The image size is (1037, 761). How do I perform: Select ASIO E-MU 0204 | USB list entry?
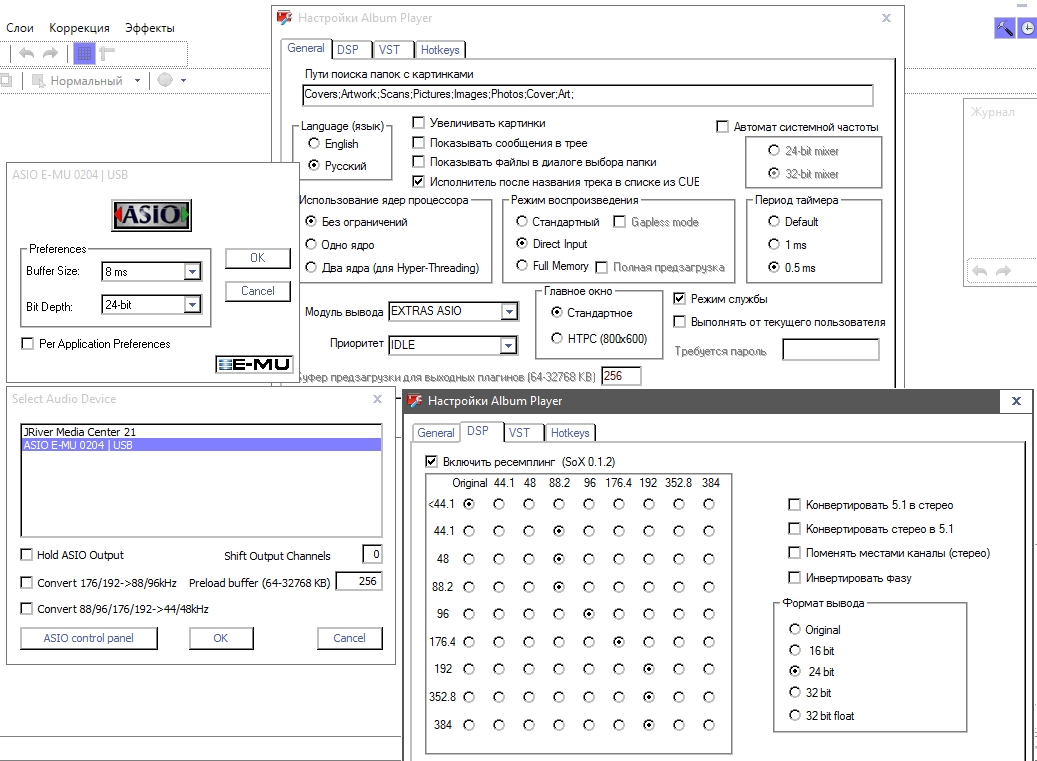click(201, 445)
